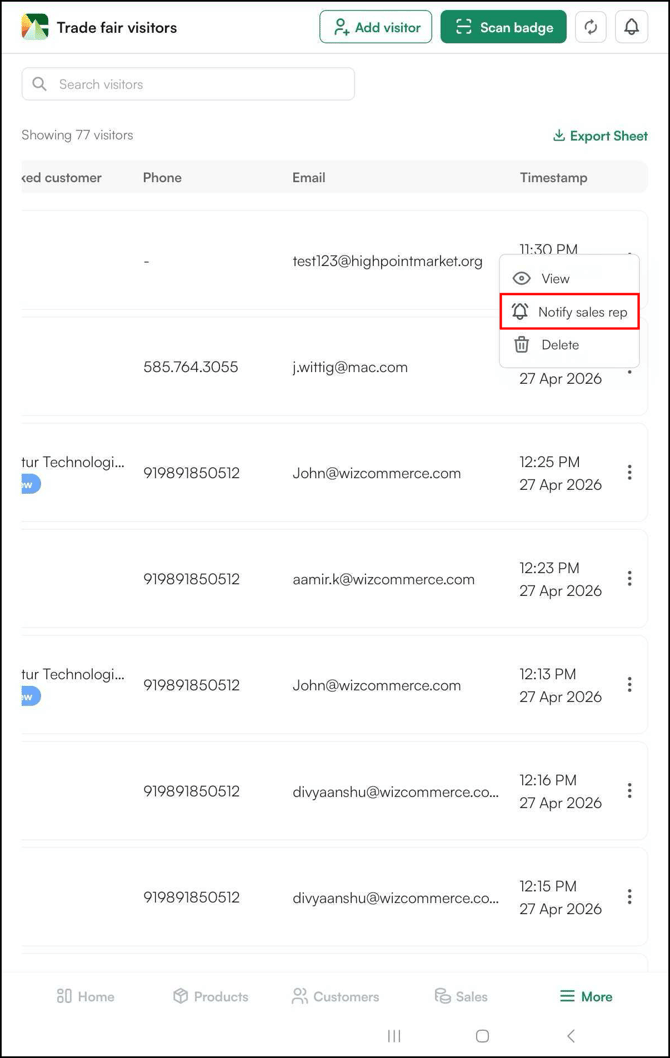Click the refresh sync icon button
Screen dimensions: 670x1058
click(x=590, y=27)
